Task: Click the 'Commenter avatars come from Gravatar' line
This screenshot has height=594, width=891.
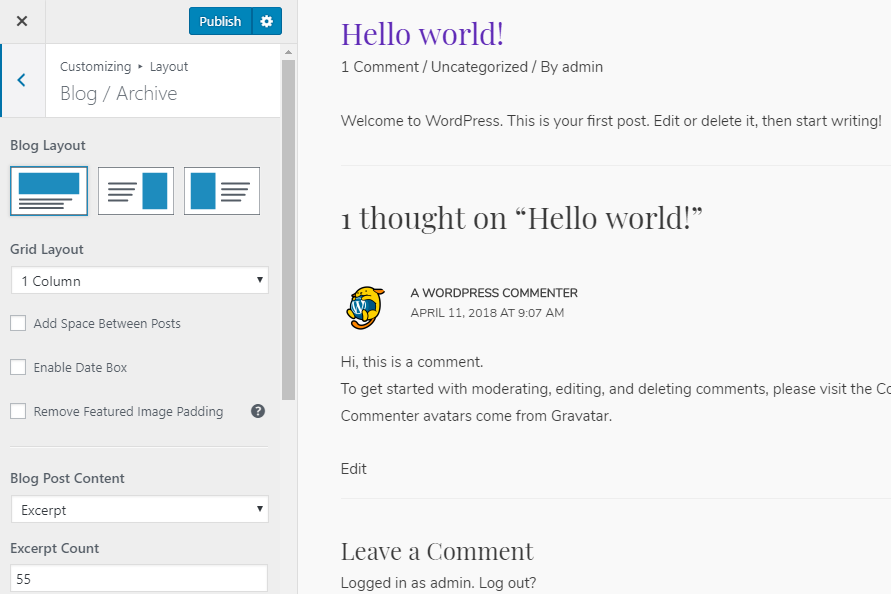Action: (476, 416)
